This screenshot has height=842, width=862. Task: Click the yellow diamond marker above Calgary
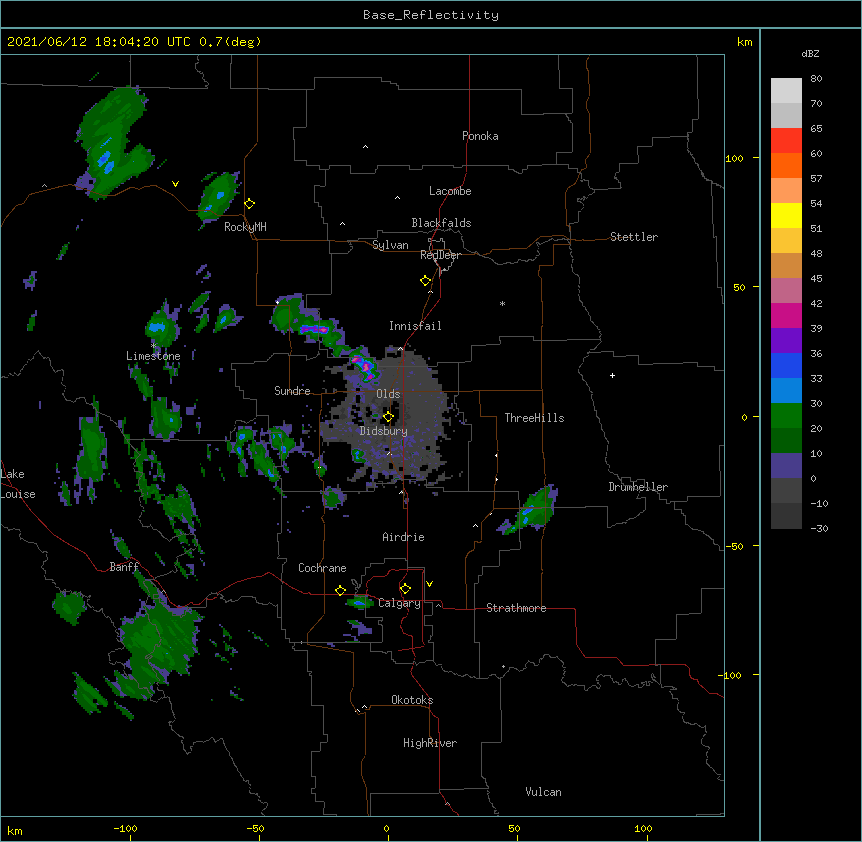point(405,589)
